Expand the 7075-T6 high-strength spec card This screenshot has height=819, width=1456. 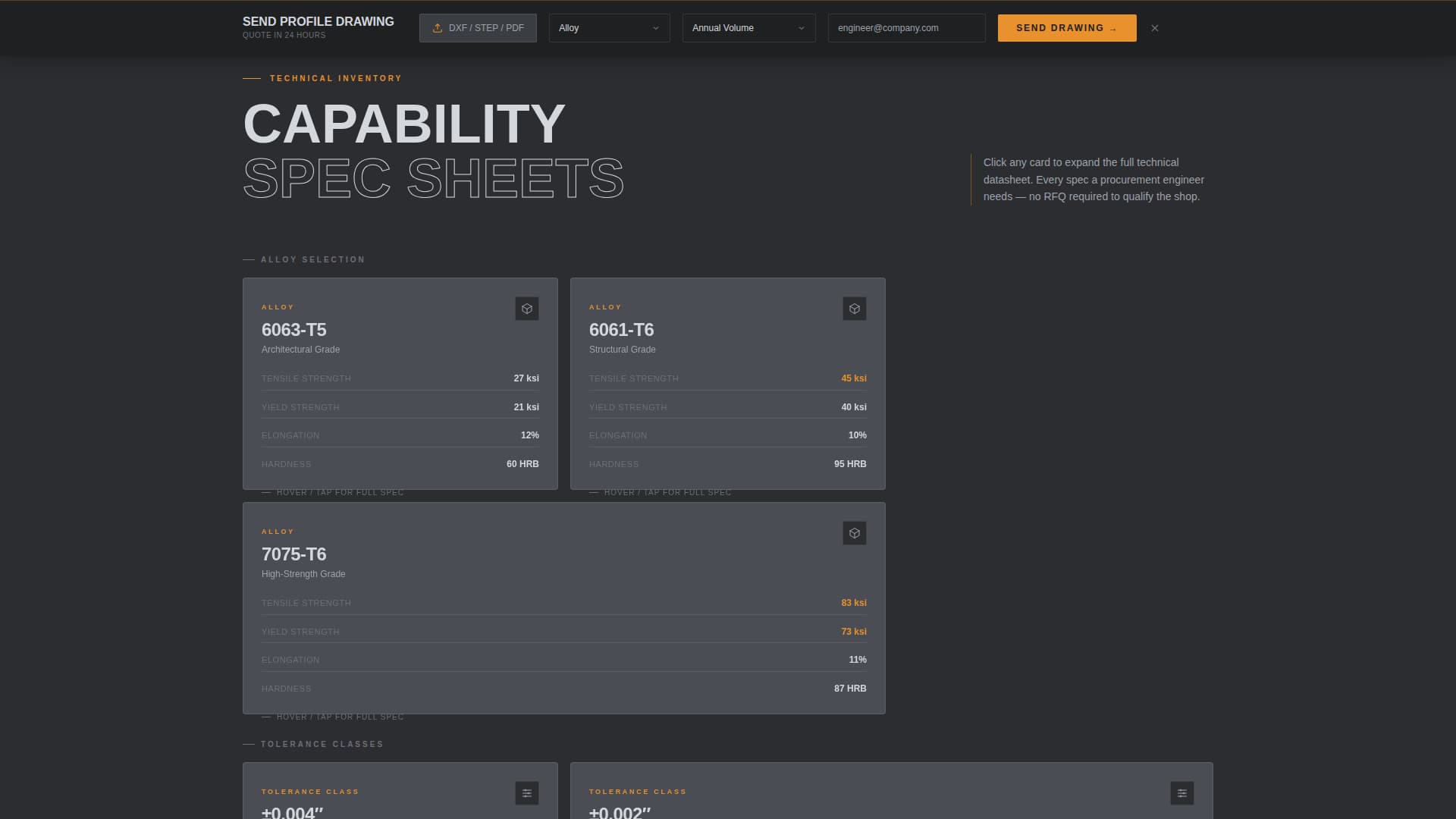[x=563, y=607]
